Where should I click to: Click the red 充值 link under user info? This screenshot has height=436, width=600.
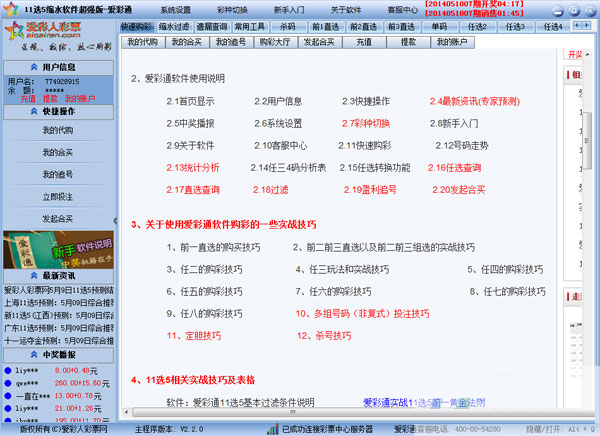[x=26, y=99]
